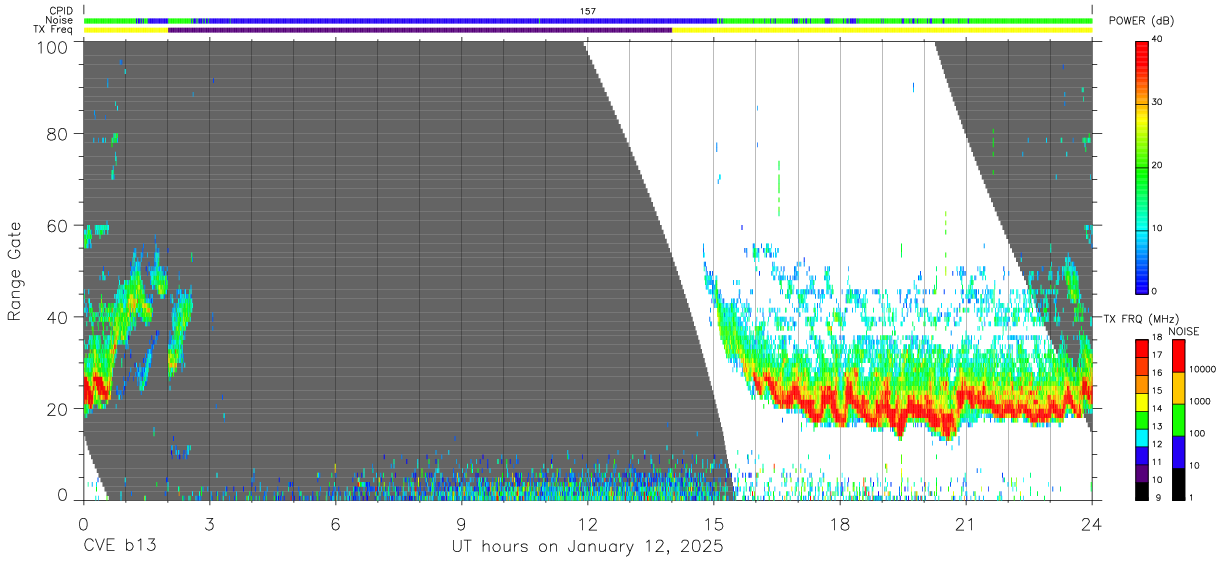Click the 100 tick on range axis
Viewport: 1228px width, 567px height.
pyautogui.click(x=50, y=47)
